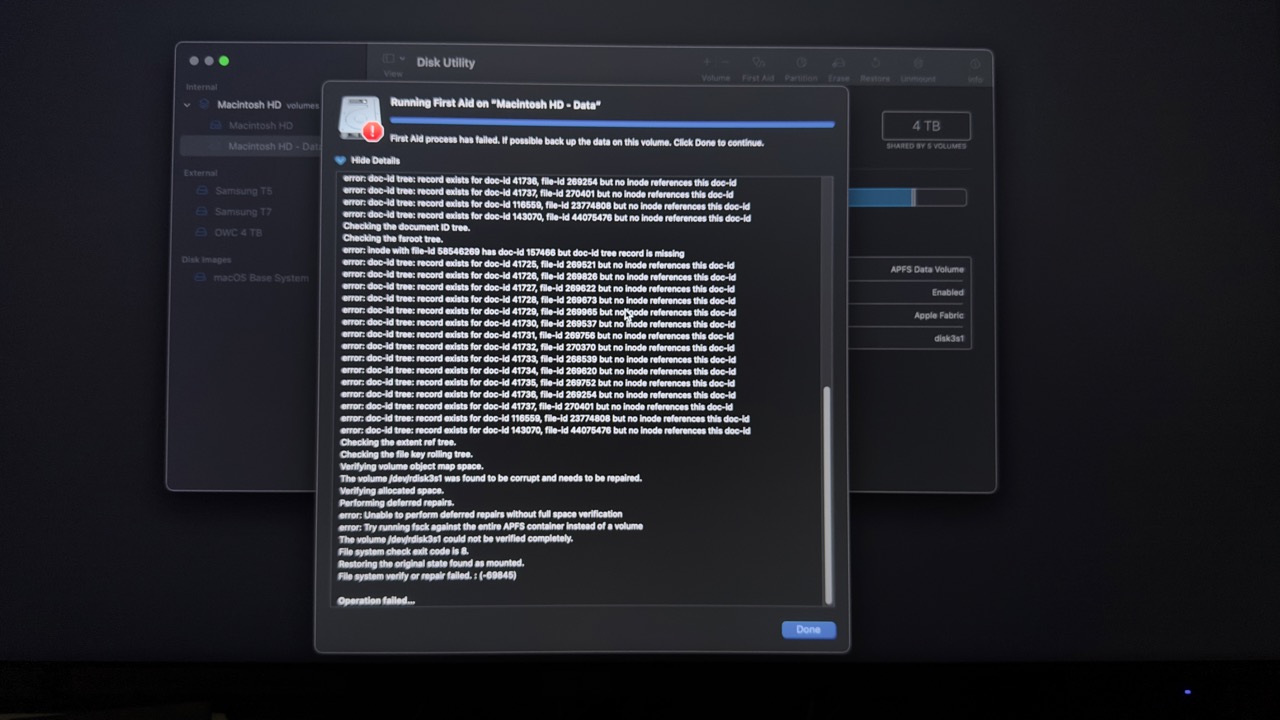Screen dimensions: 1280x720
Task: Click the green zoom button of Disk Utility
Action: click(224, 61)
